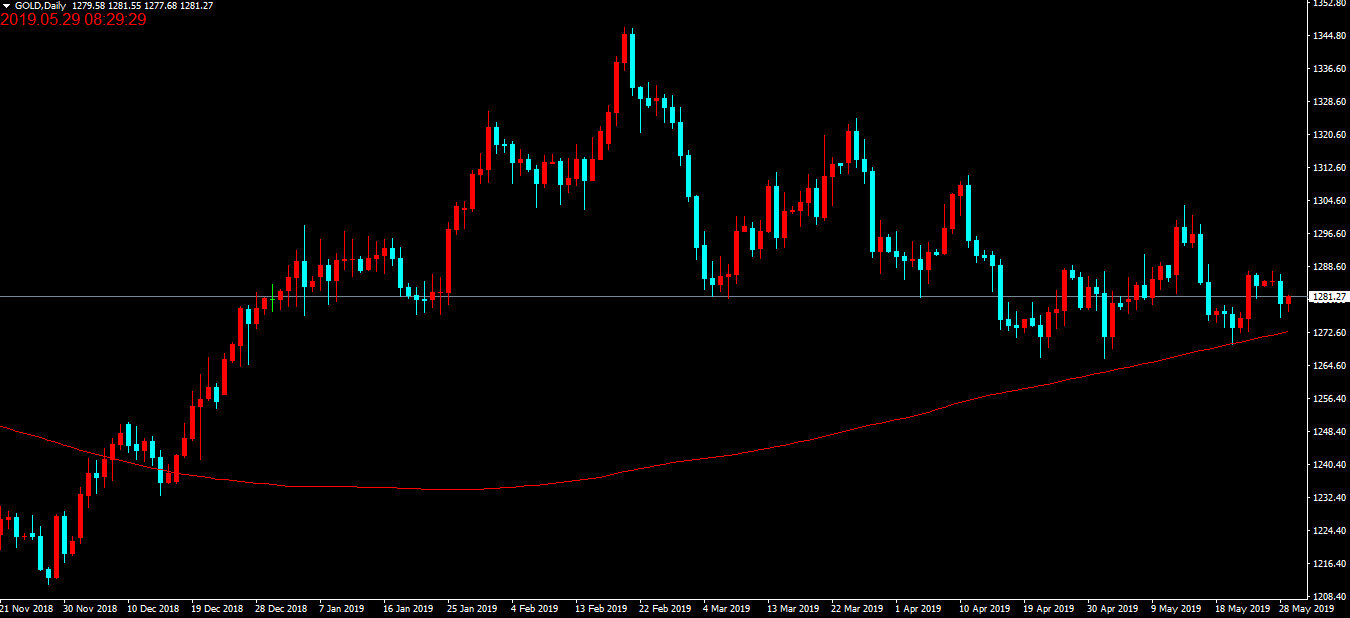Screen dimensions: 1350x618
Task: Click the GOLD,Daily chart title text
Action: point(39,6)
